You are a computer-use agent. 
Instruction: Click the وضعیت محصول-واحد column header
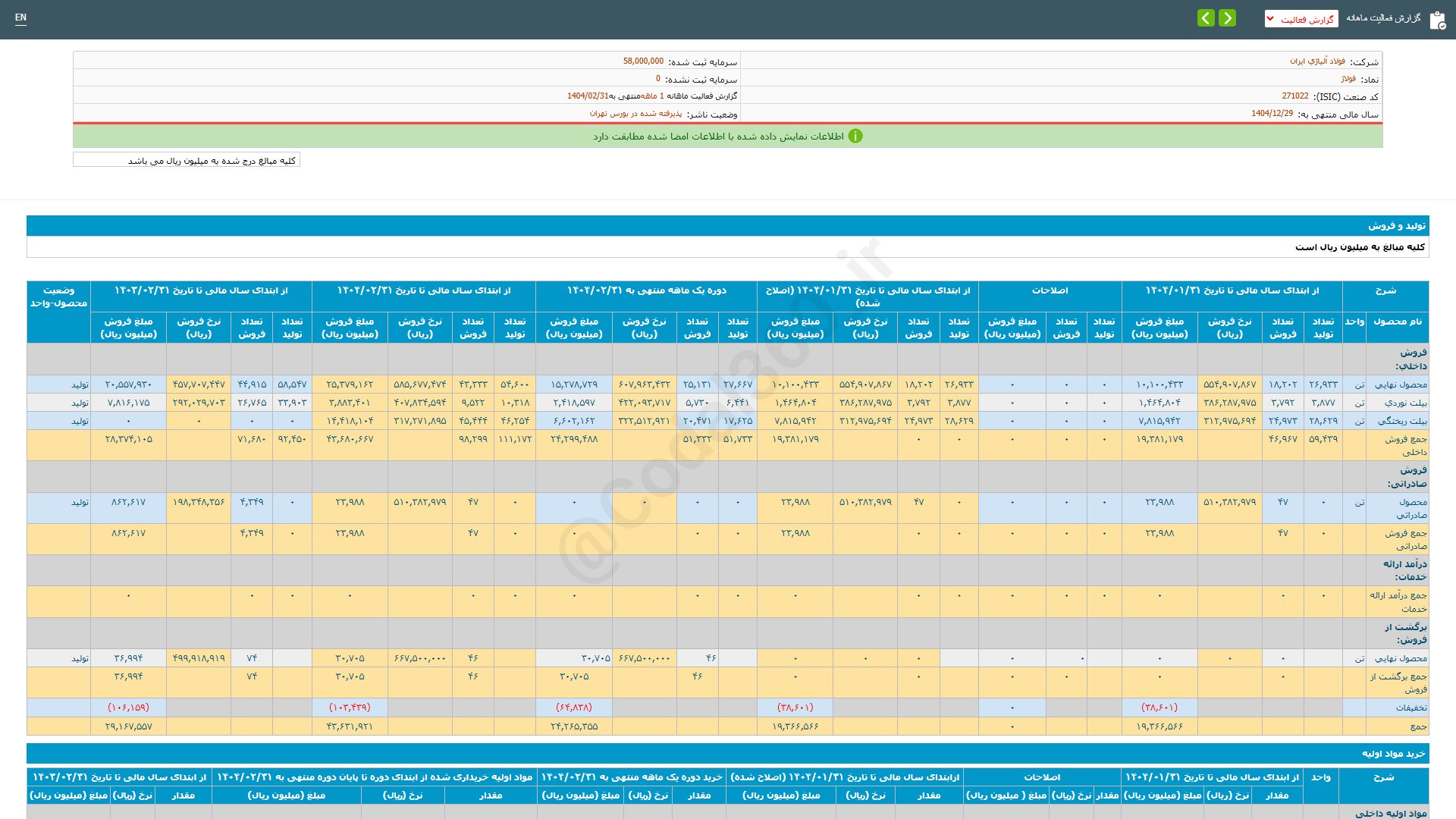tap(58, 297)
